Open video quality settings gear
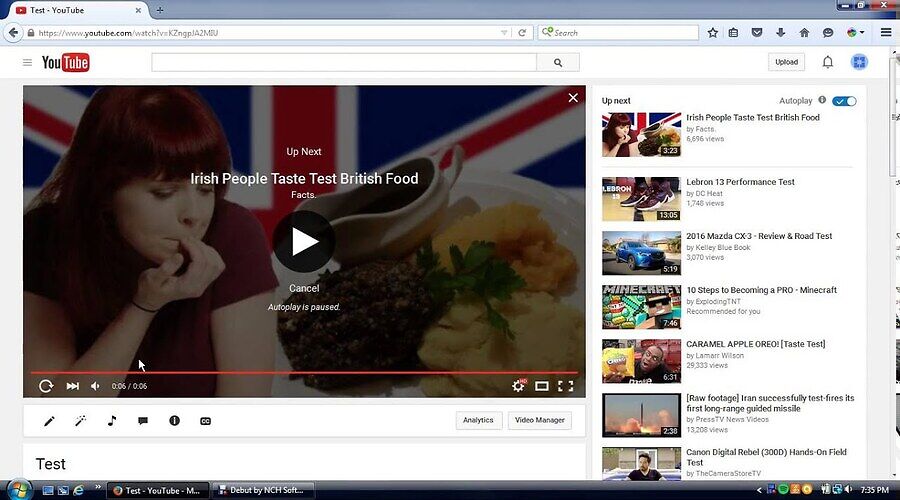Screen dimensions: 900x500 tap(518, 386)
